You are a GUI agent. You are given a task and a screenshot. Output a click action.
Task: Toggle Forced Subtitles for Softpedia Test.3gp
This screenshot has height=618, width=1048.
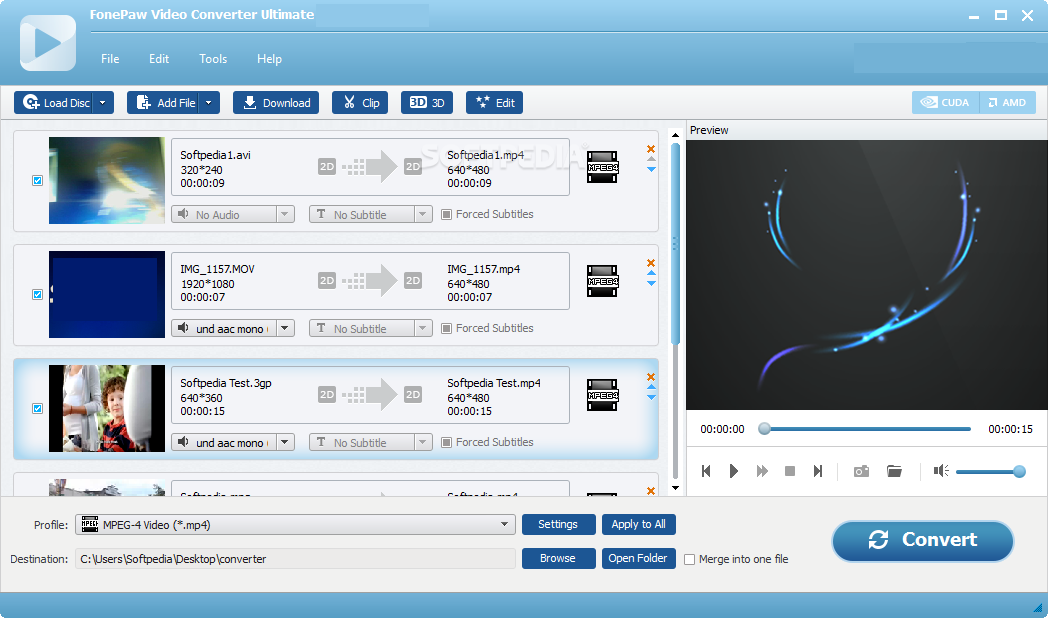446,442
